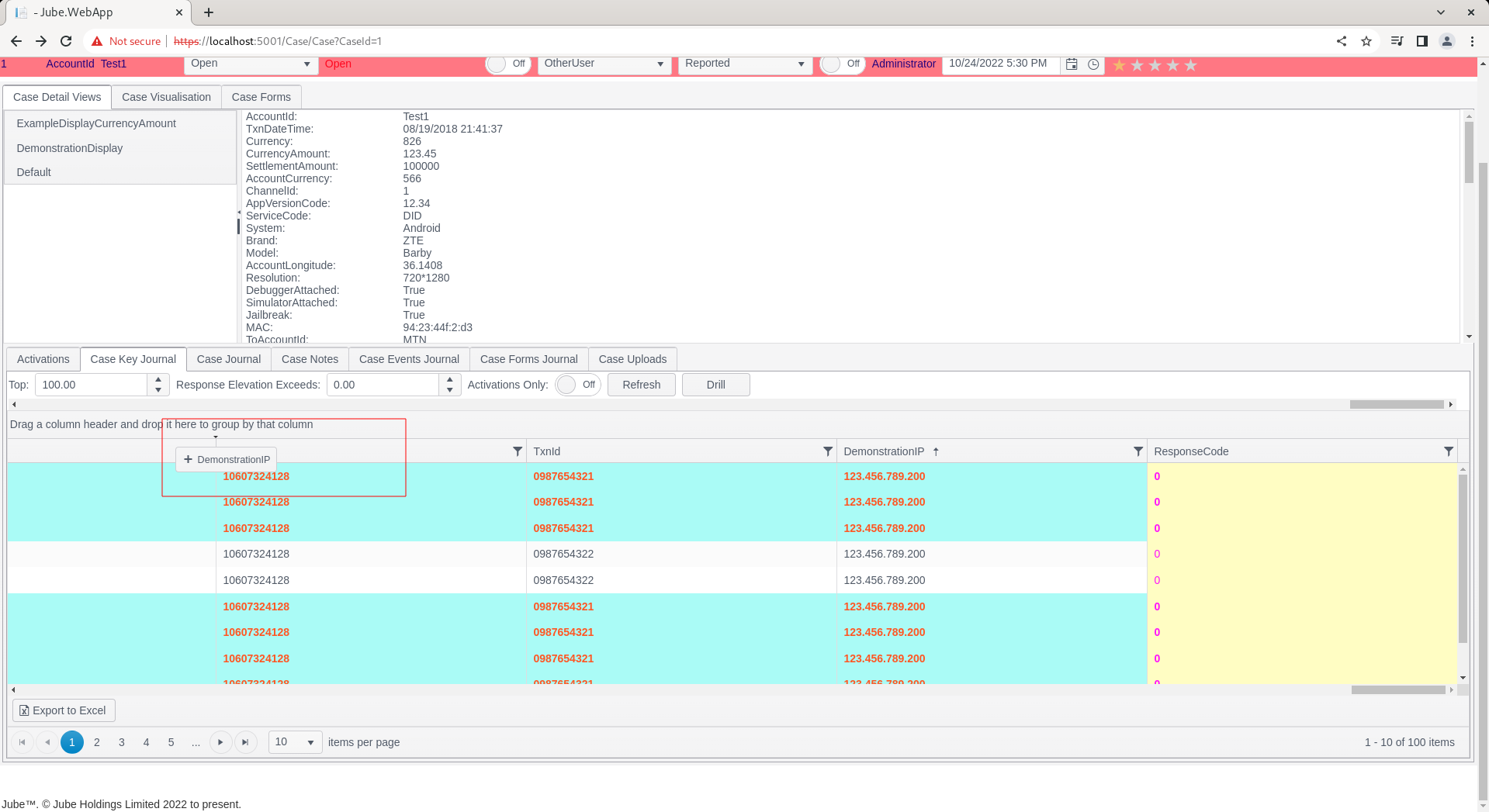Click the Drill button

(x=716, y=385)
